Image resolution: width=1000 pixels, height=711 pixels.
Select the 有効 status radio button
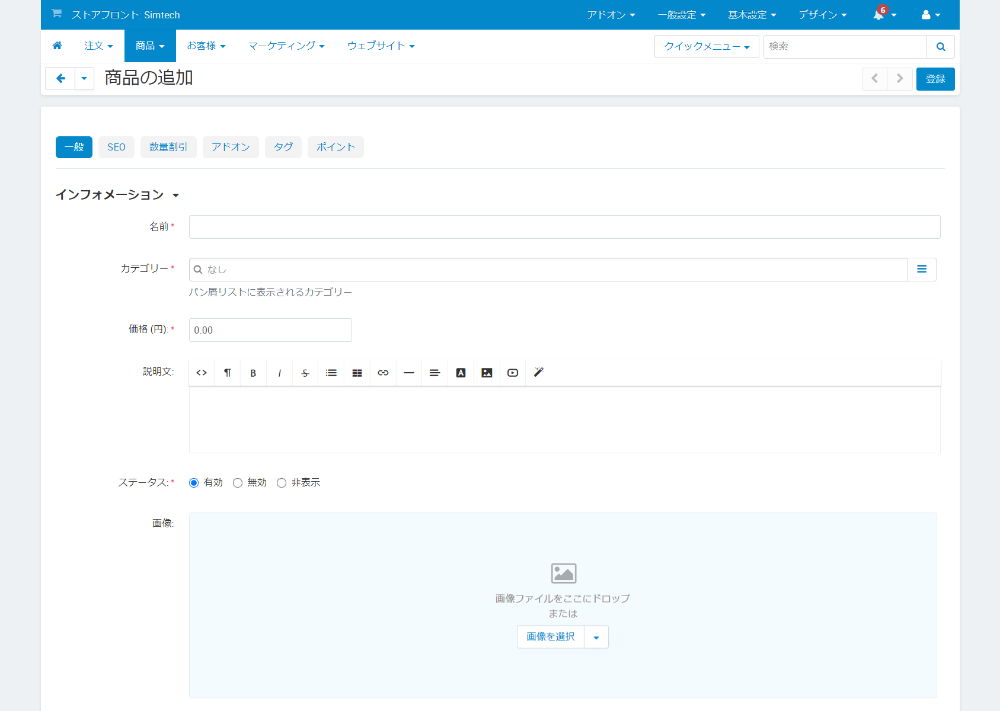(194, 483)
